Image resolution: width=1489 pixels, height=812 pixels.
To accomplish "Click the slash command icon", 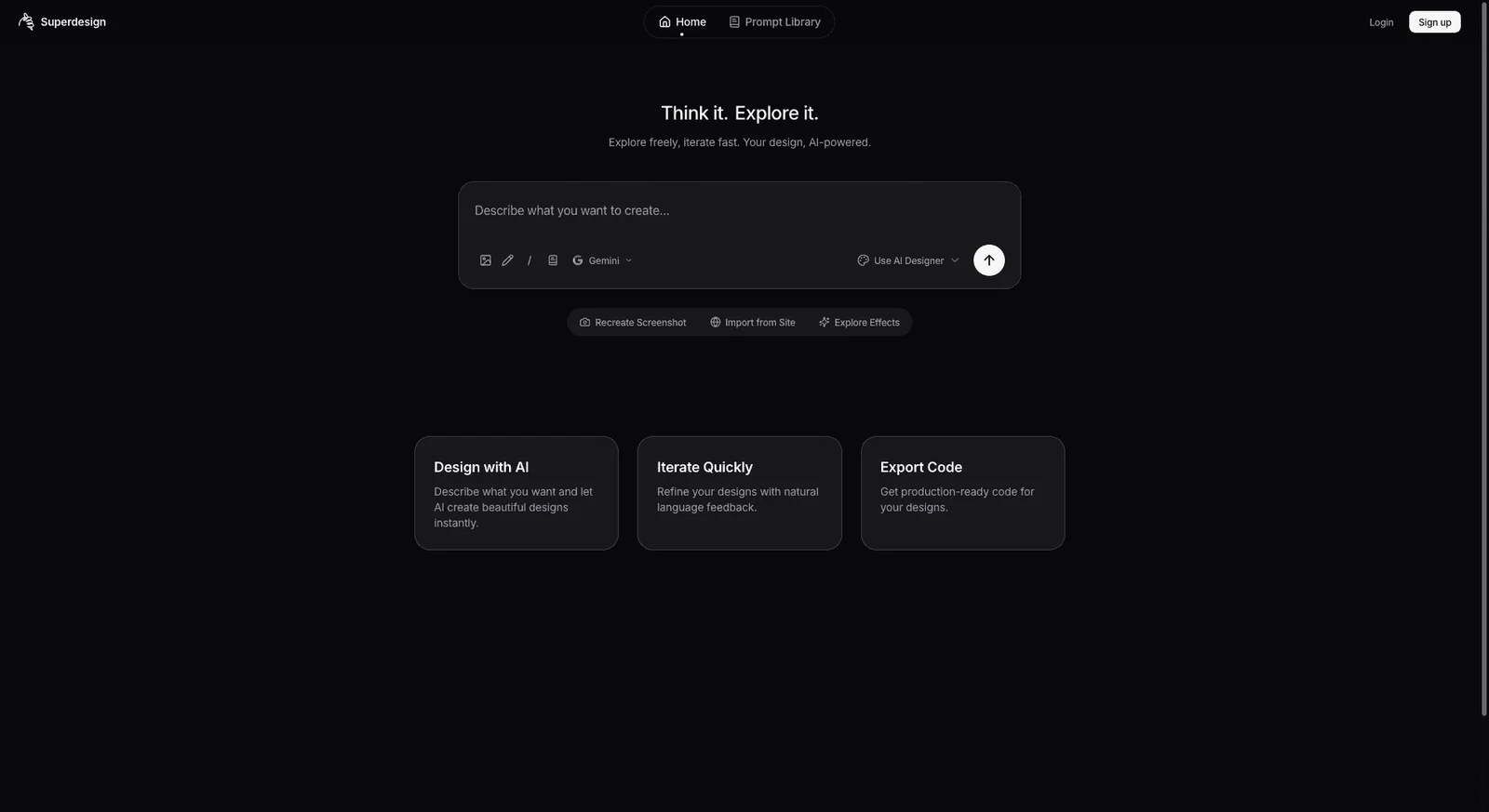I will coord(530,260).
